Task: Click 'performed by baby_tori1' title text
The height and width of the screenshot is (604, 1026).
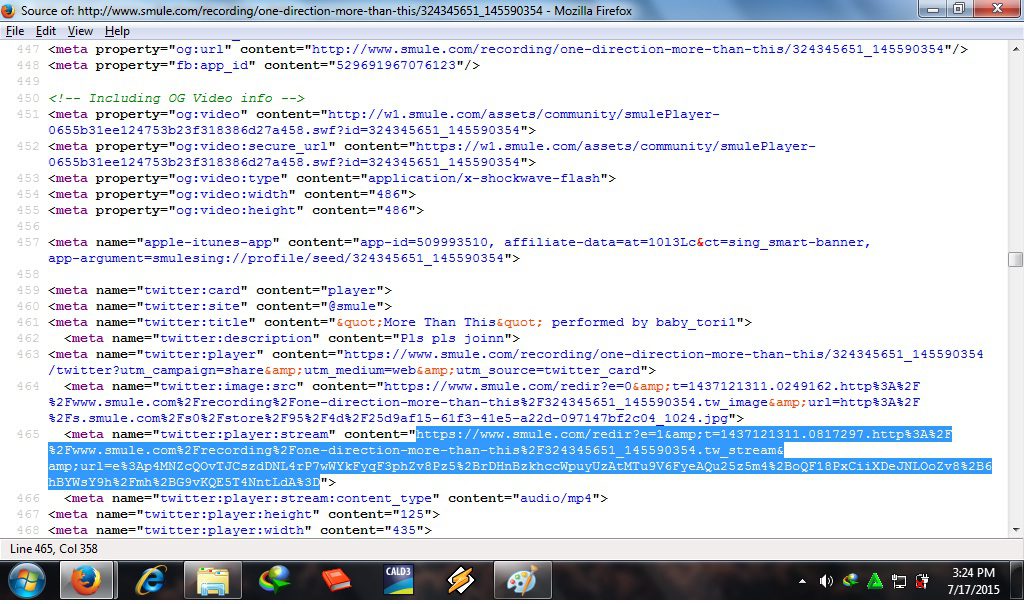Action: click(x=643, y=323)
